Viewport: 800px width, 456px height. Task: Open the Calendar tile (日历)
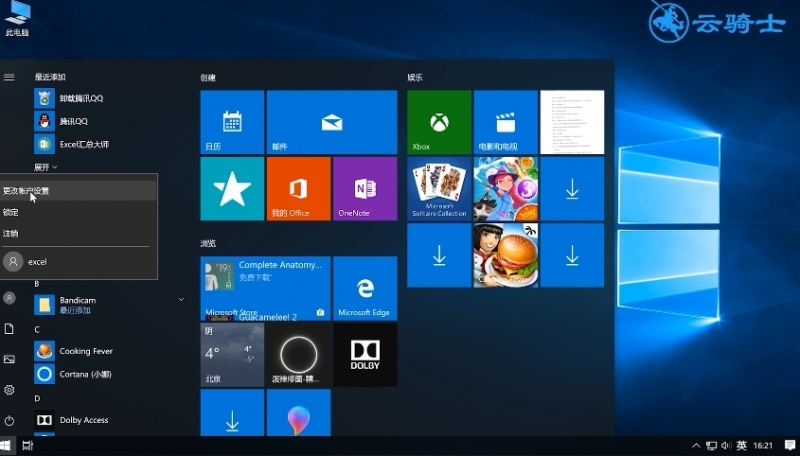point(232,122)
